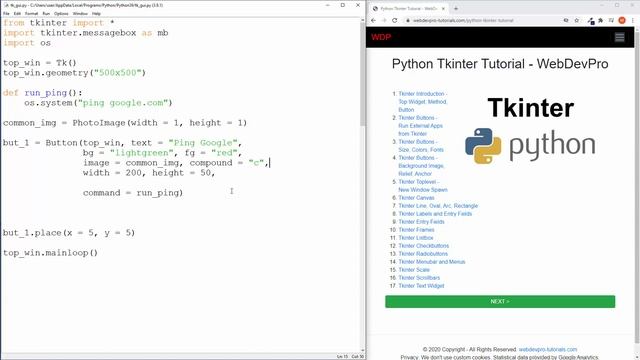Image resolution: width=640 pixels, height=360 pixels.
Task: Reload the browser page
Action: pos(394,20)
